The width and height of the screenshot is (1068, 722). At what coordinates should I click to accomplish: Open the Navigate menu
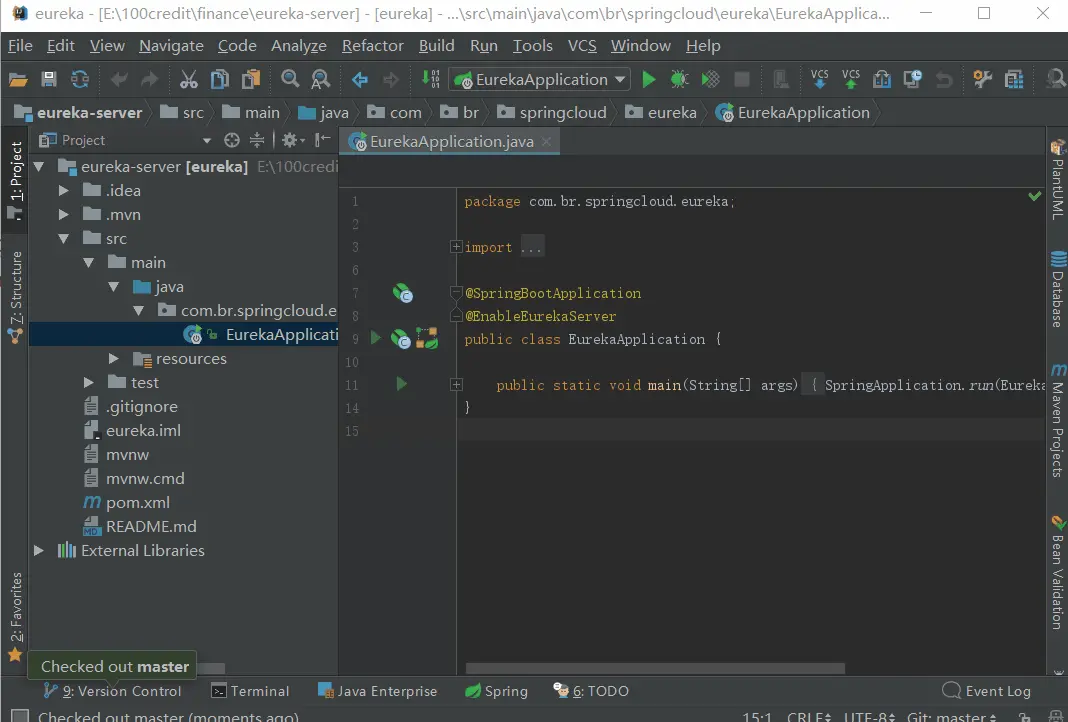[x=171, y=46]
